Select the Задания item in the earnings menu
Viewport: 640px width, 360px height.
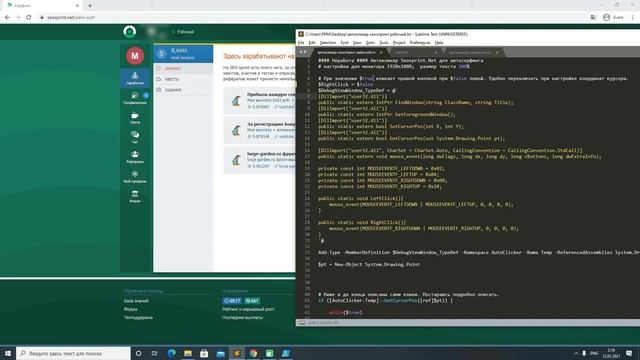tap(183, 89)
